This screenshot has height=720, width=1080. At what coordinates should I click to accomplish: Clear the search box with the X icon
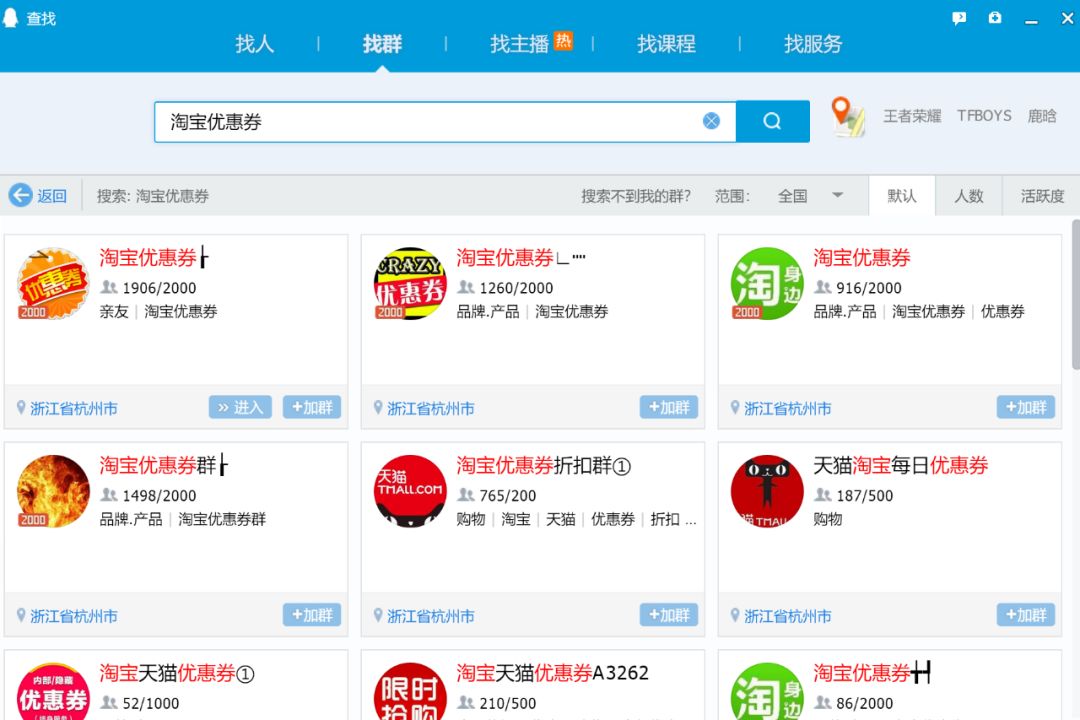click(x=711, y=120)
